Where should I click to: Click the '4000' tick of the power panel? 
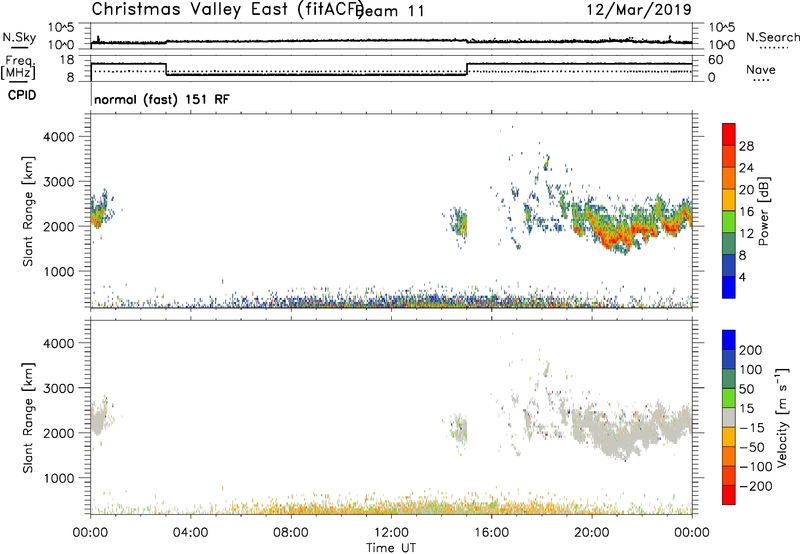coord(58,137)
